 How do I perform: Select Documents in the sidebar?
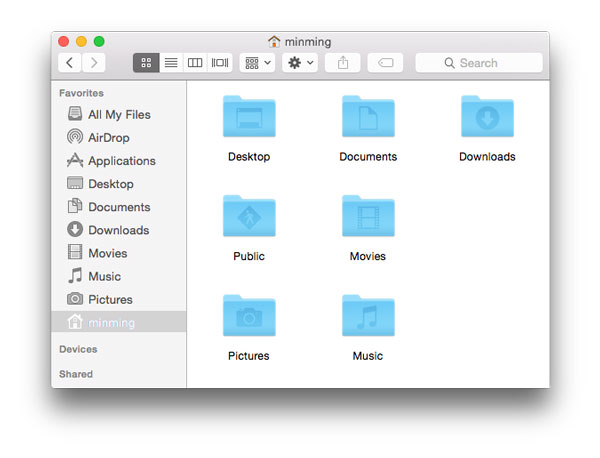point(119,207)
